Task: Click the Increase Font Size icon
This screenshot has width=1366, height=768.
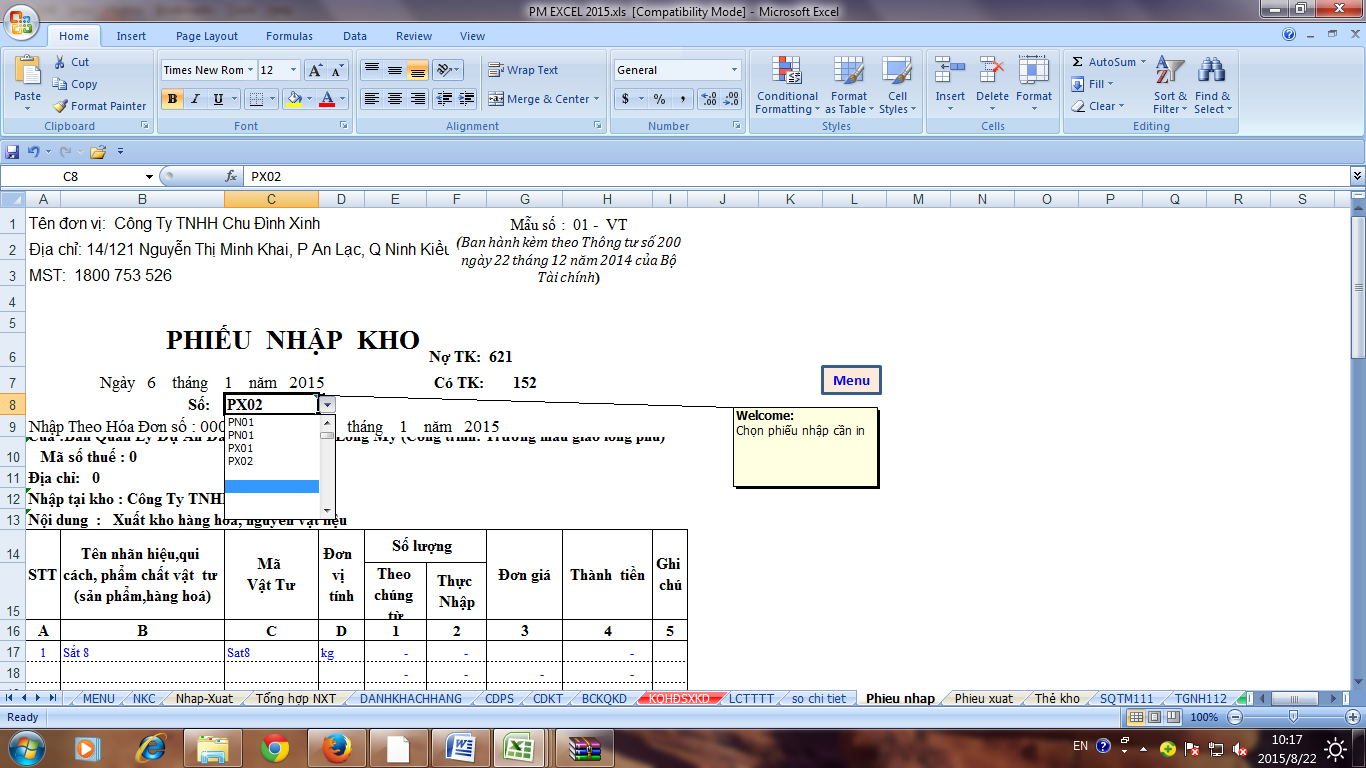Action: 314,70
